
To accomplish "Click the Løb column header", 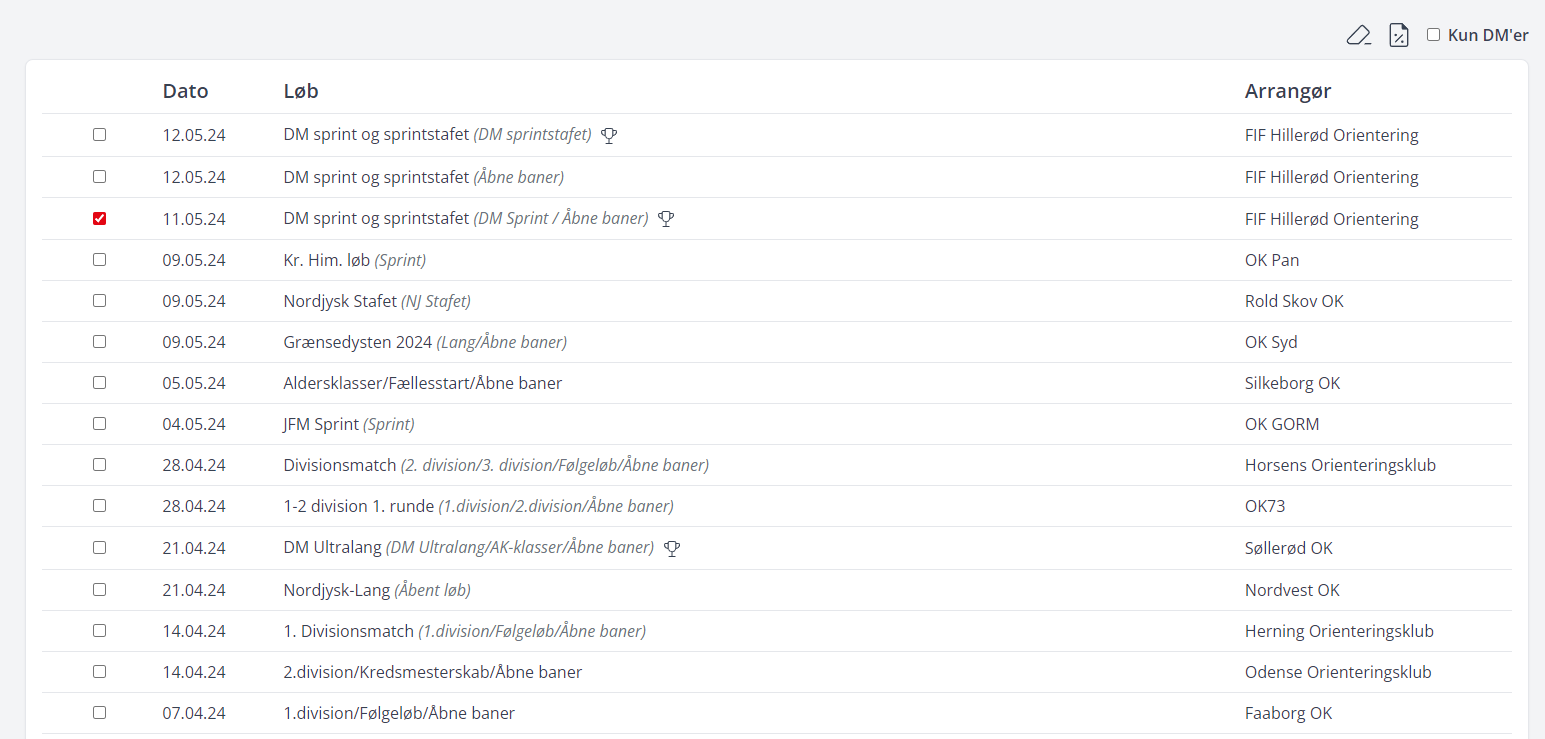I will [300, 91].
